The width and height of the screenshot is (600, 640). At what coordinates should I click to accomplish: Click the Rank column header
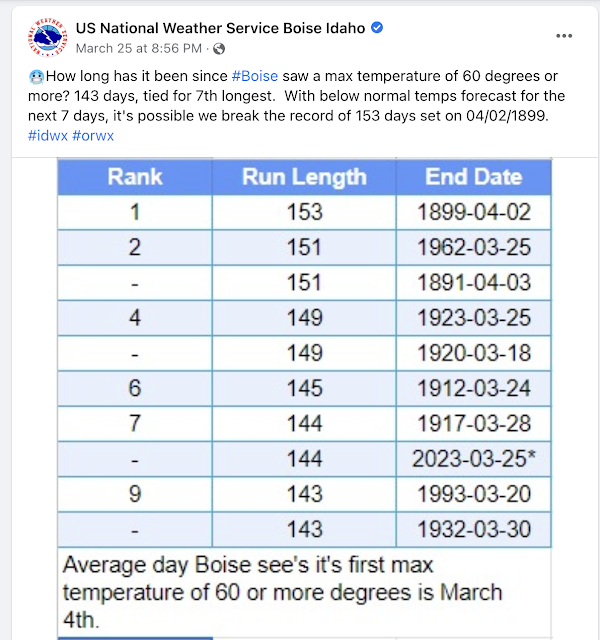click(135, 177)
